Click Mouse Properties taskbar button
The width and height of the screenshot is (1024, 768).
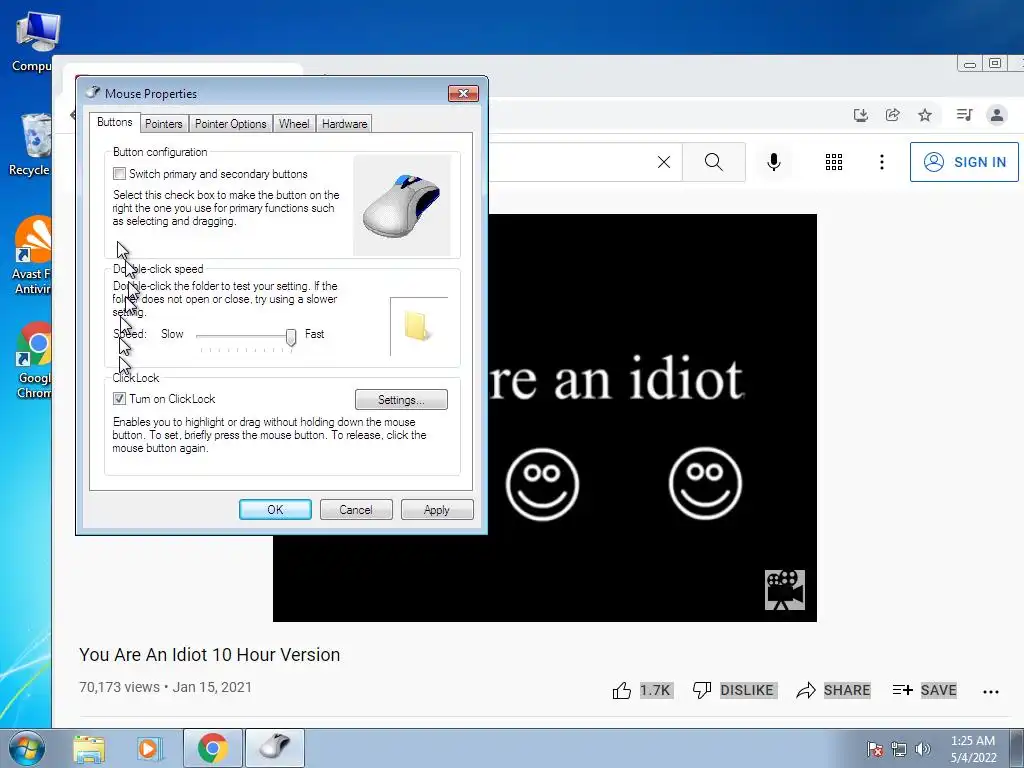pos(275,748)
